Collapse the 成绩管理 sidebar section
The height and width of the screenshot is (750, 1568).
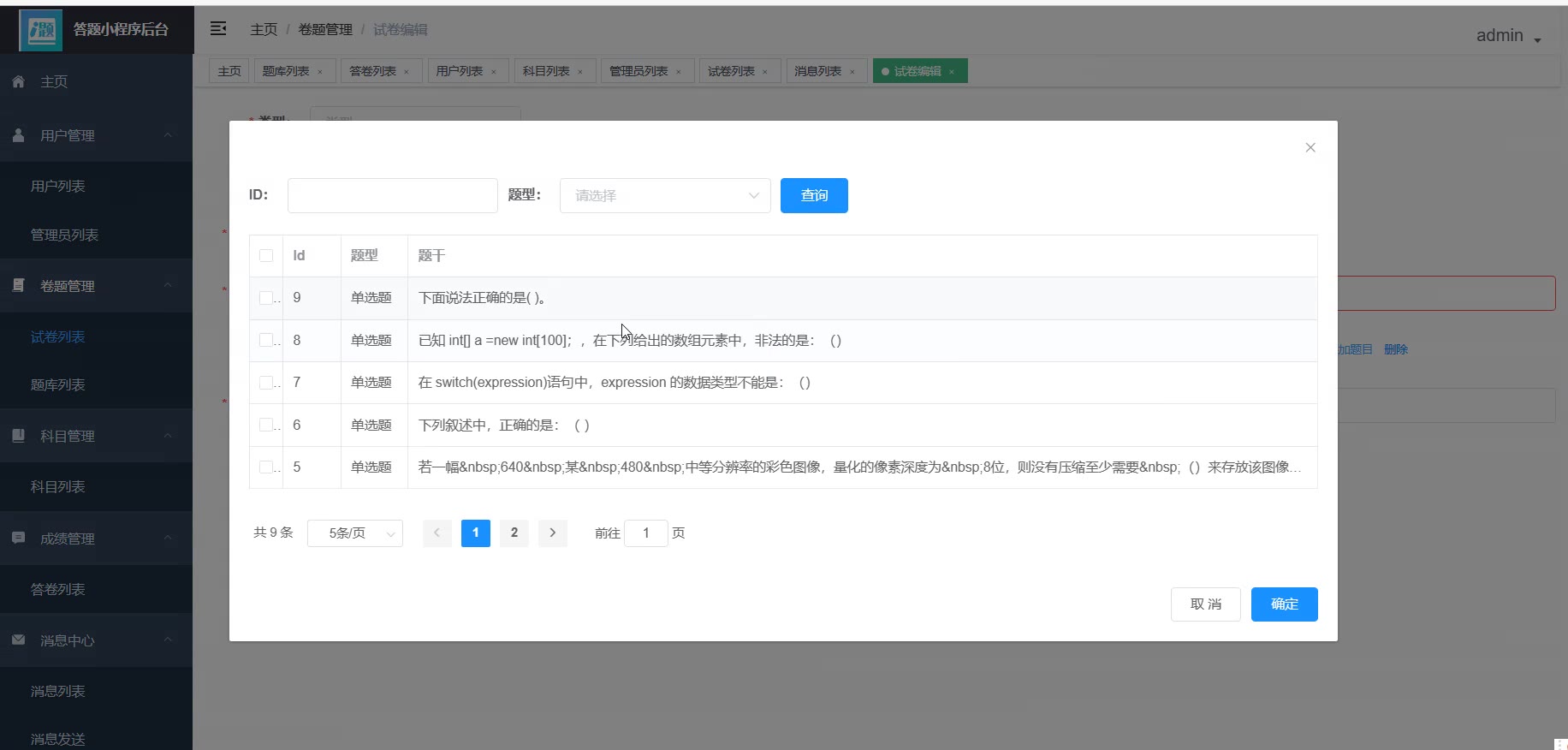click(168, 538)
